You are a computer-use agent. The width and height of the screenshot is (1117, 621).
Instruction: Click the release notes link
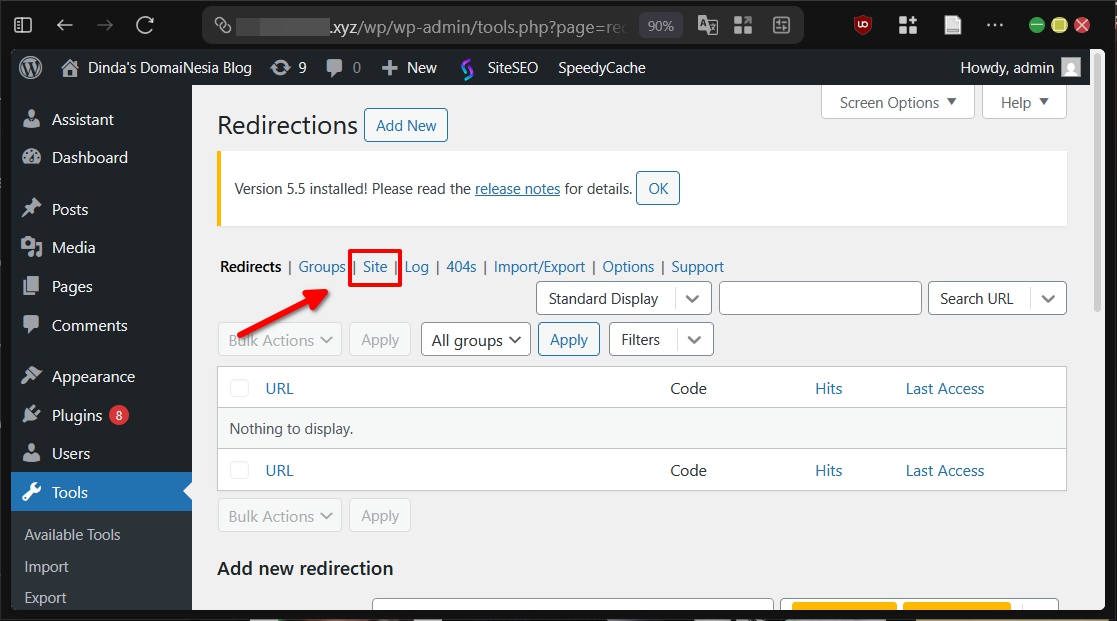click(x=517, y=187)
